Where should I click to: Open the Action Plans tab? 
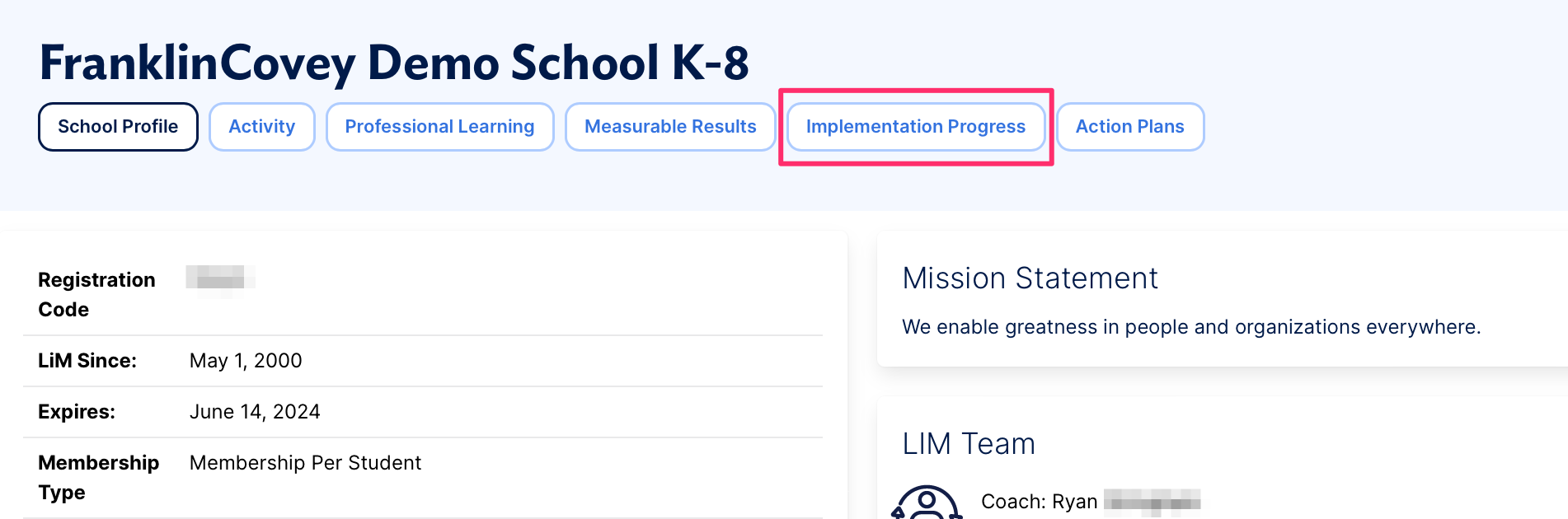pyautogui.click(x=1130, y=127)
